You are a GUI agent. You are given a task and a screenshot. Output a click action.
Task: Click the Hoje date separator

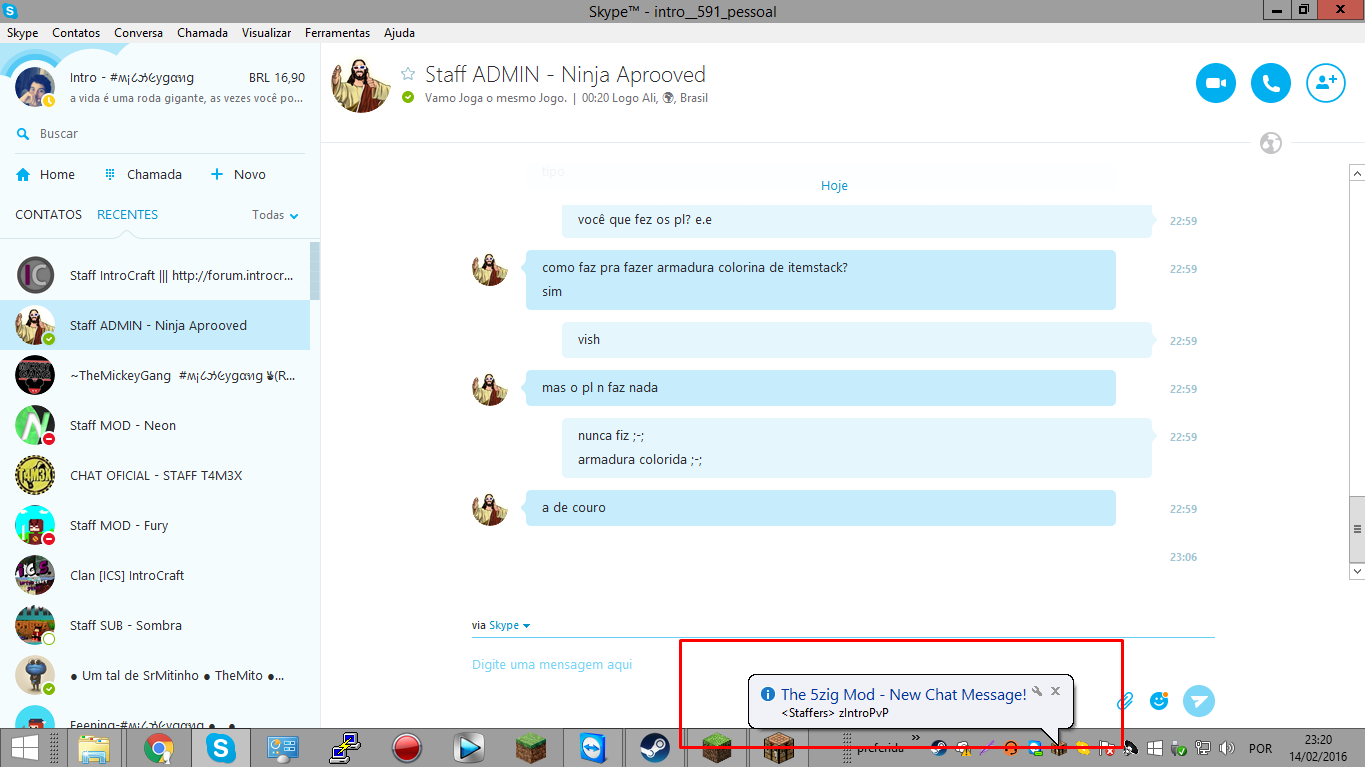coord(834,186)
